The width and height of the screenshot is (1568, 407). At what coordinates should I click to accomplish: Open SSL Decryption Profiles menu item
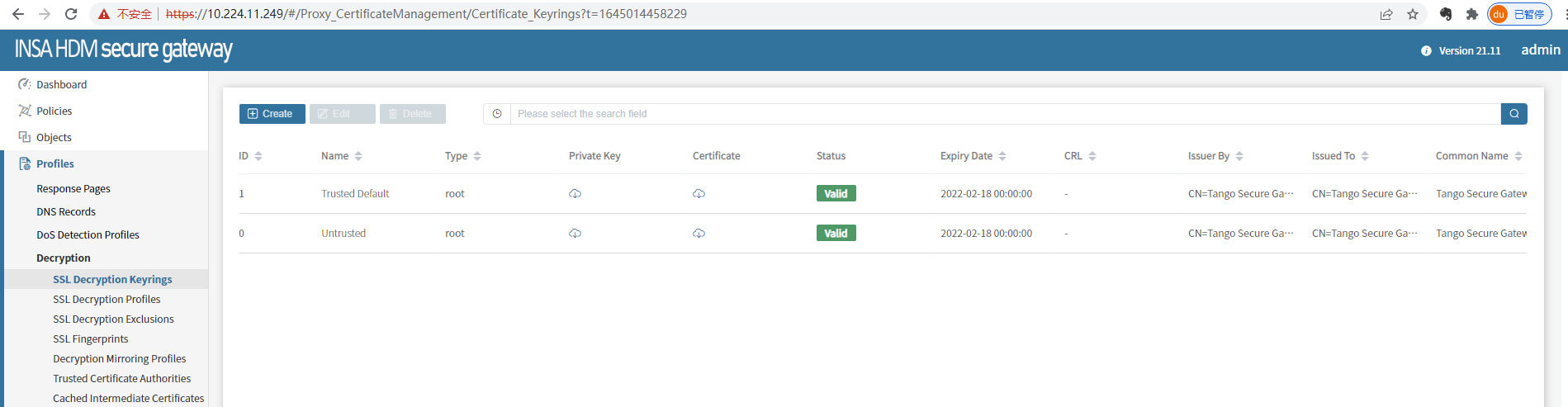pos(107,300)
